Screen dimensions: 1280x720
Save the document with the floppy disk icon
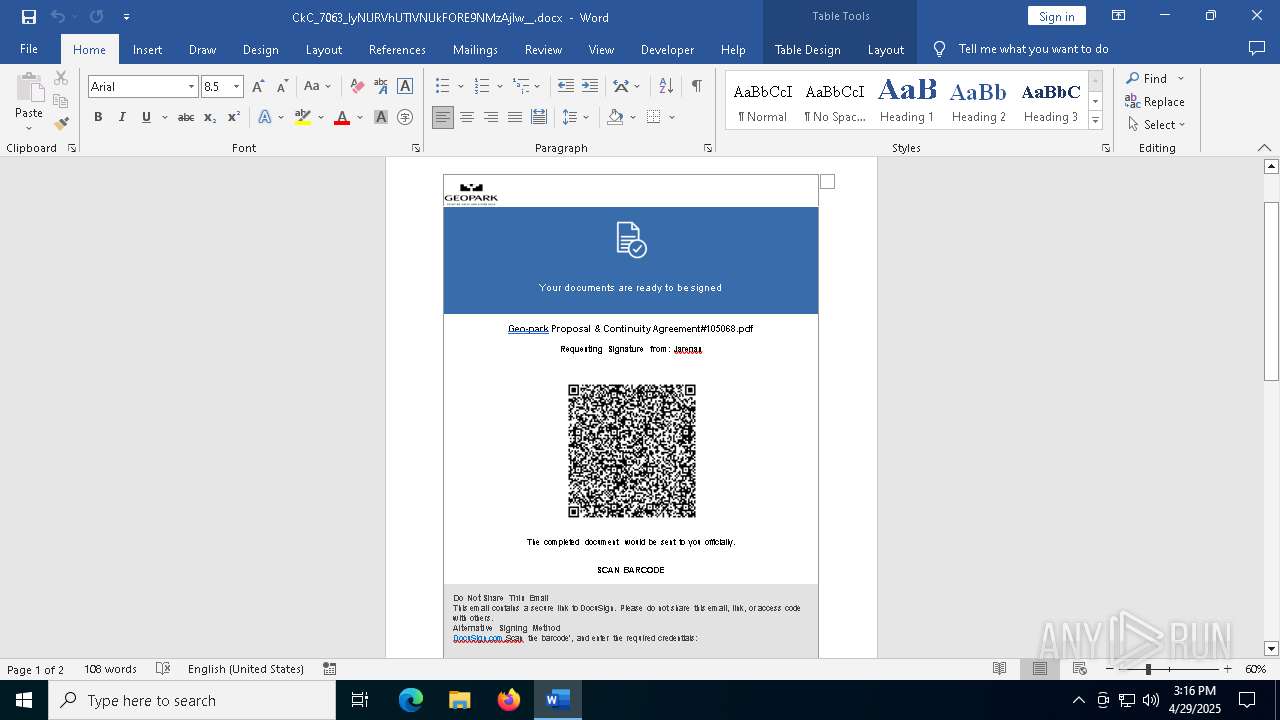tap(28, 16)
